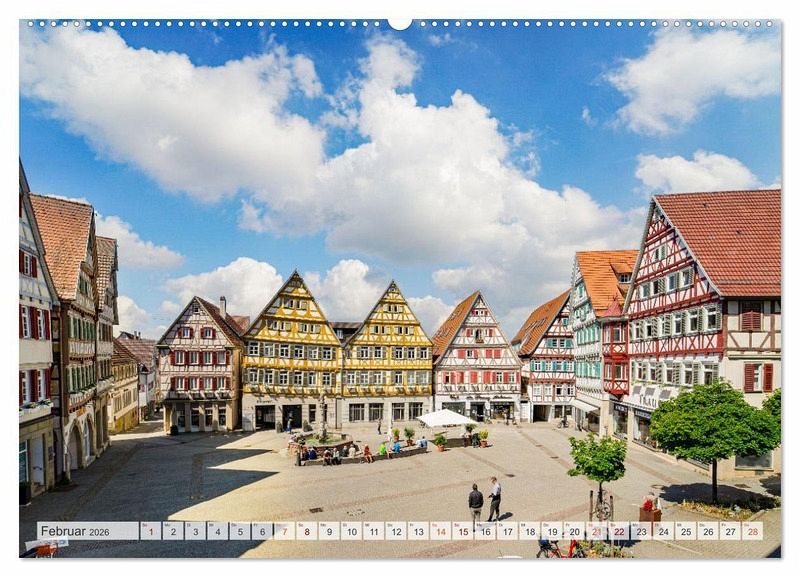Viewport: 800px width, 577px height.
Task: Click the left yellow half-timbered house
Action: pyautogui.click(x=292, y=350)
